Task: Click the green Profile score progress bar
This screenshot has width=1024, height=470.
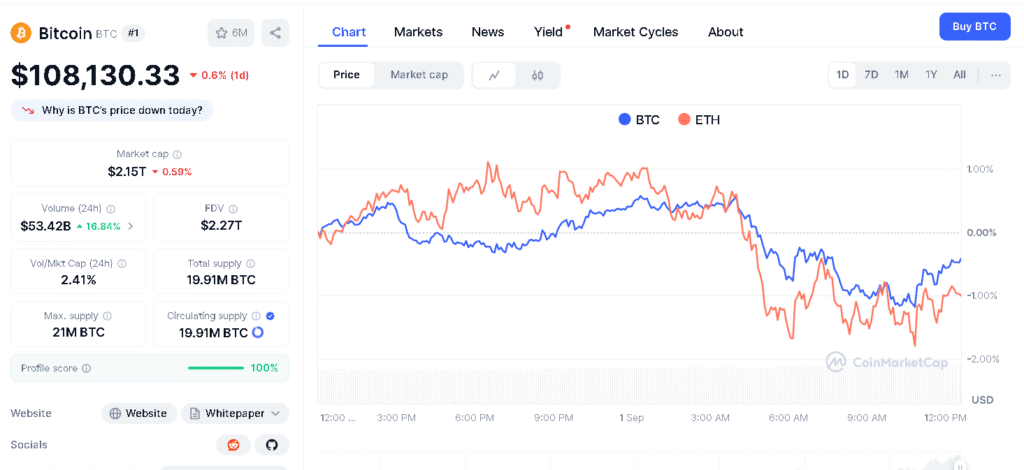Action: click(x=216, y=368)
